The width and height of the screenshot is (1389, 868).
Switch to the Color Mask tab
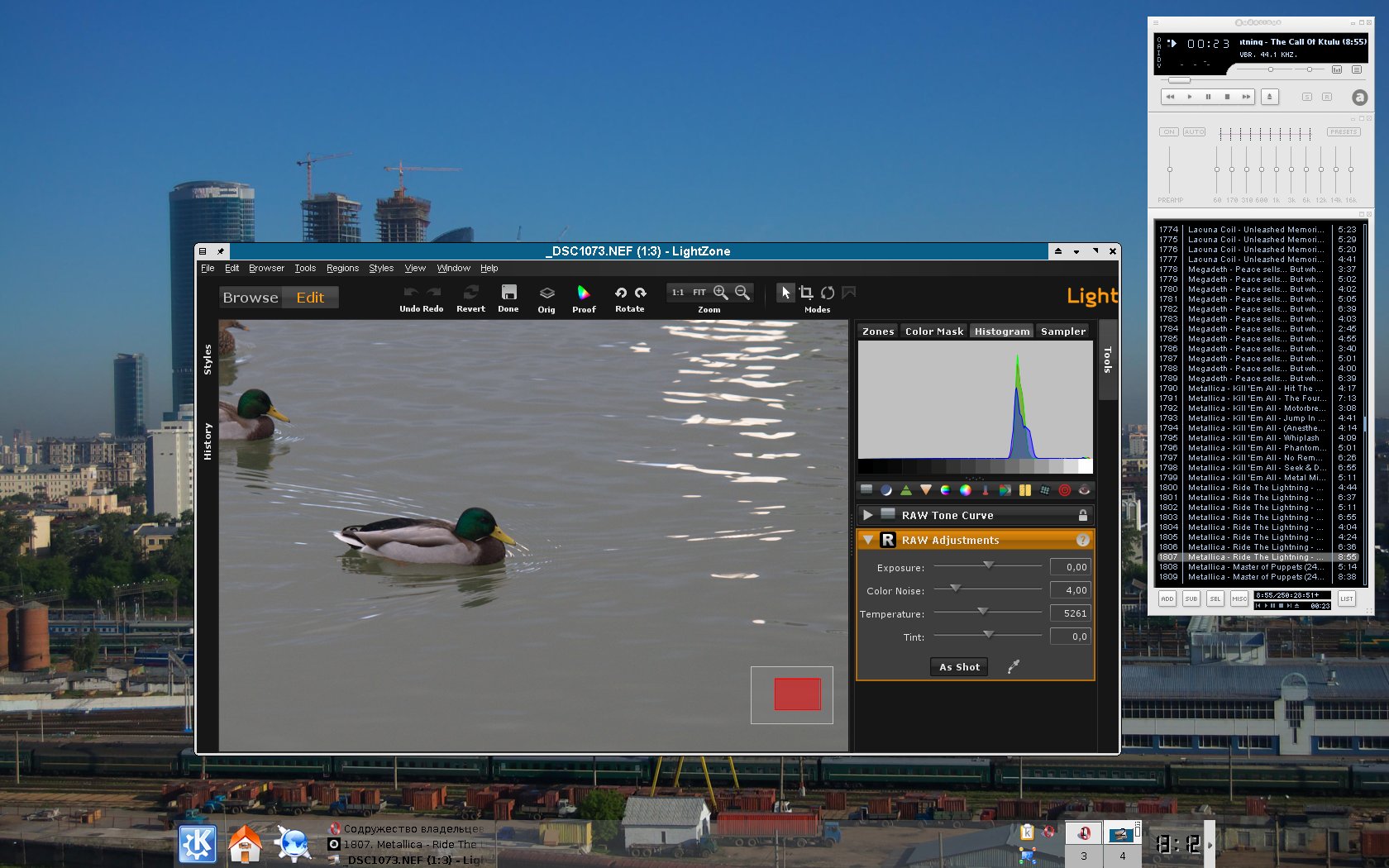[934, 331]
